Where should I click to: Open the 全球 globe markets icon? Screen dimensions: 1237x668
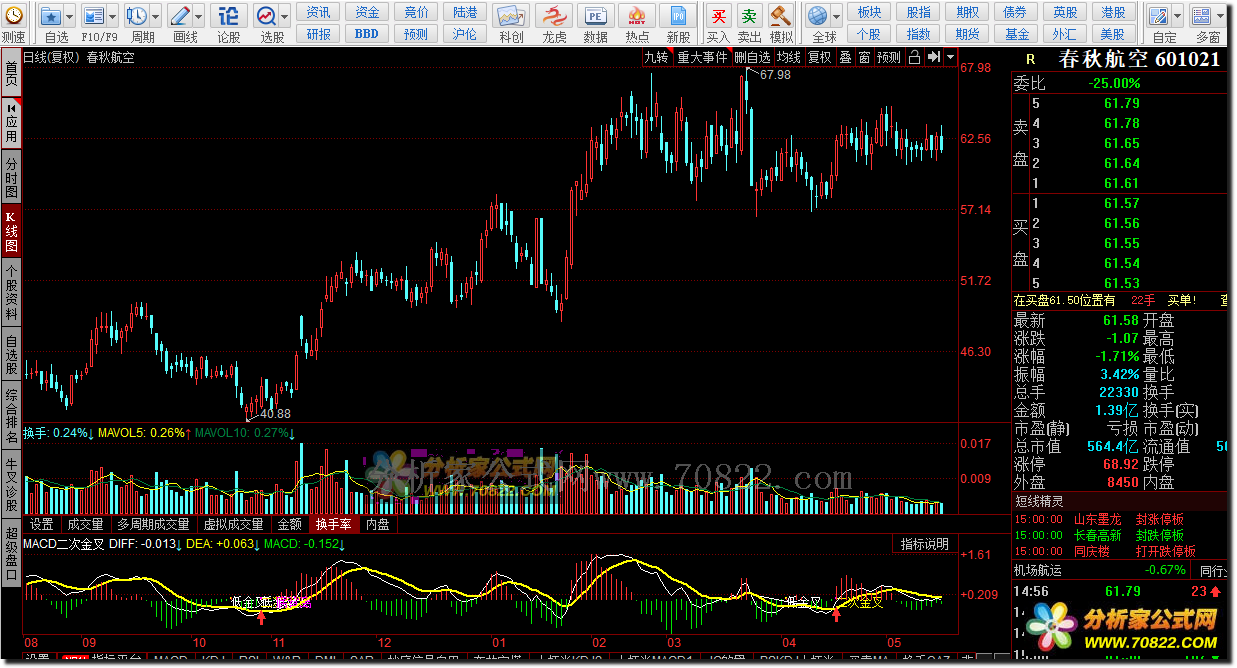(x=818, y=16)
